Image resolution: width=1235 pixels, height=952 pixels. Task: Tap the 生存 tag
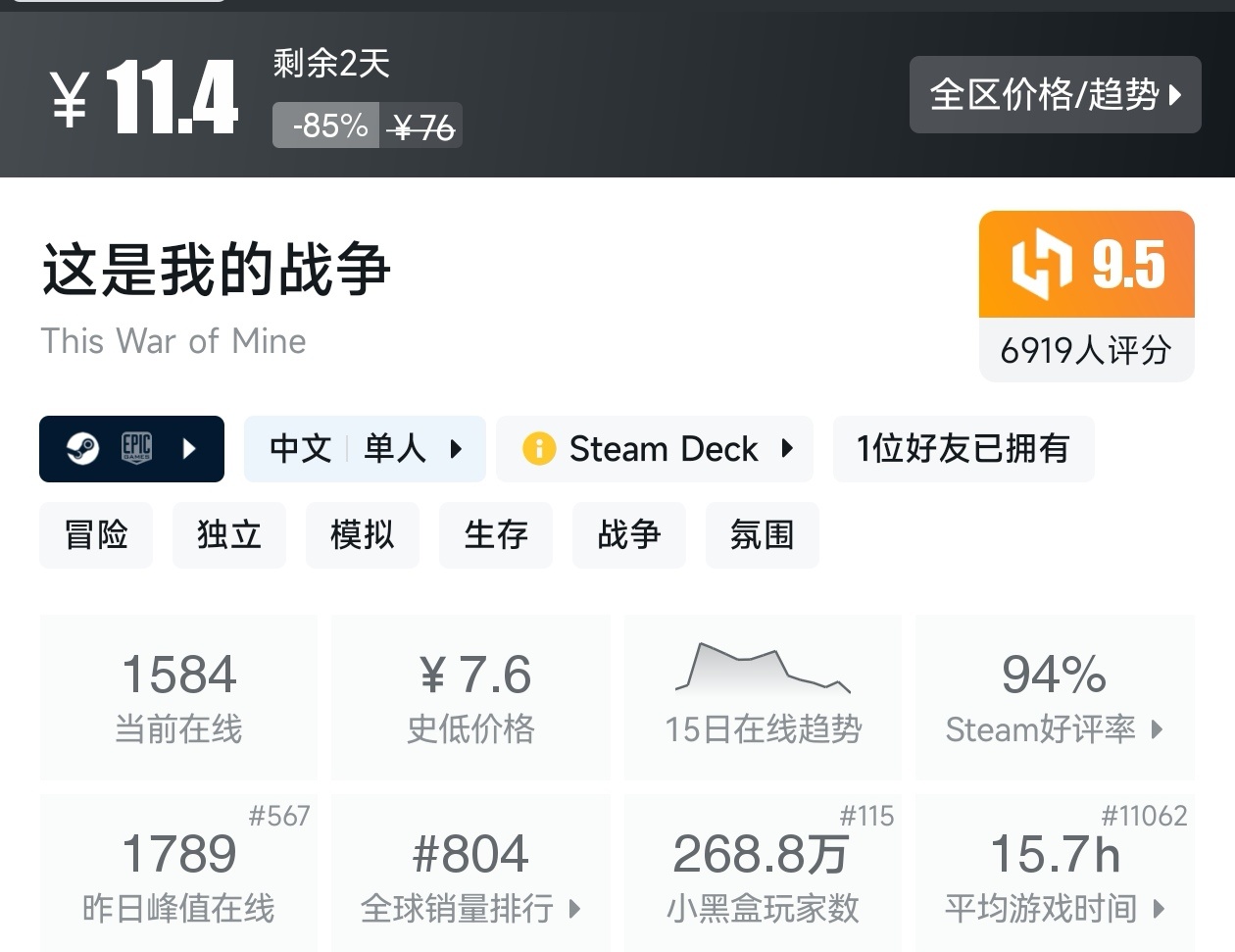tap(496, 535)
